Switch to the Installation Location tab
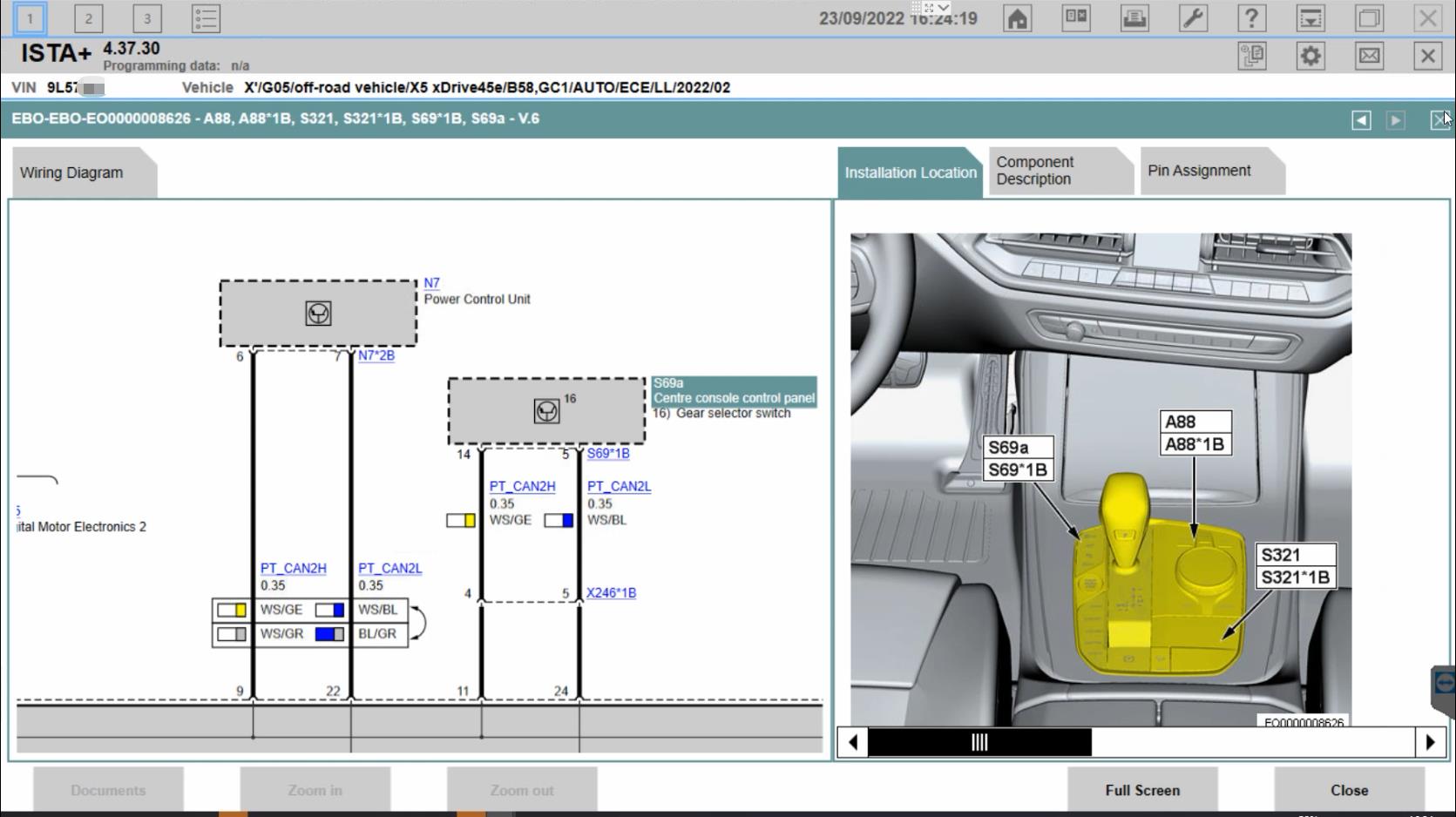 (911, 172)
